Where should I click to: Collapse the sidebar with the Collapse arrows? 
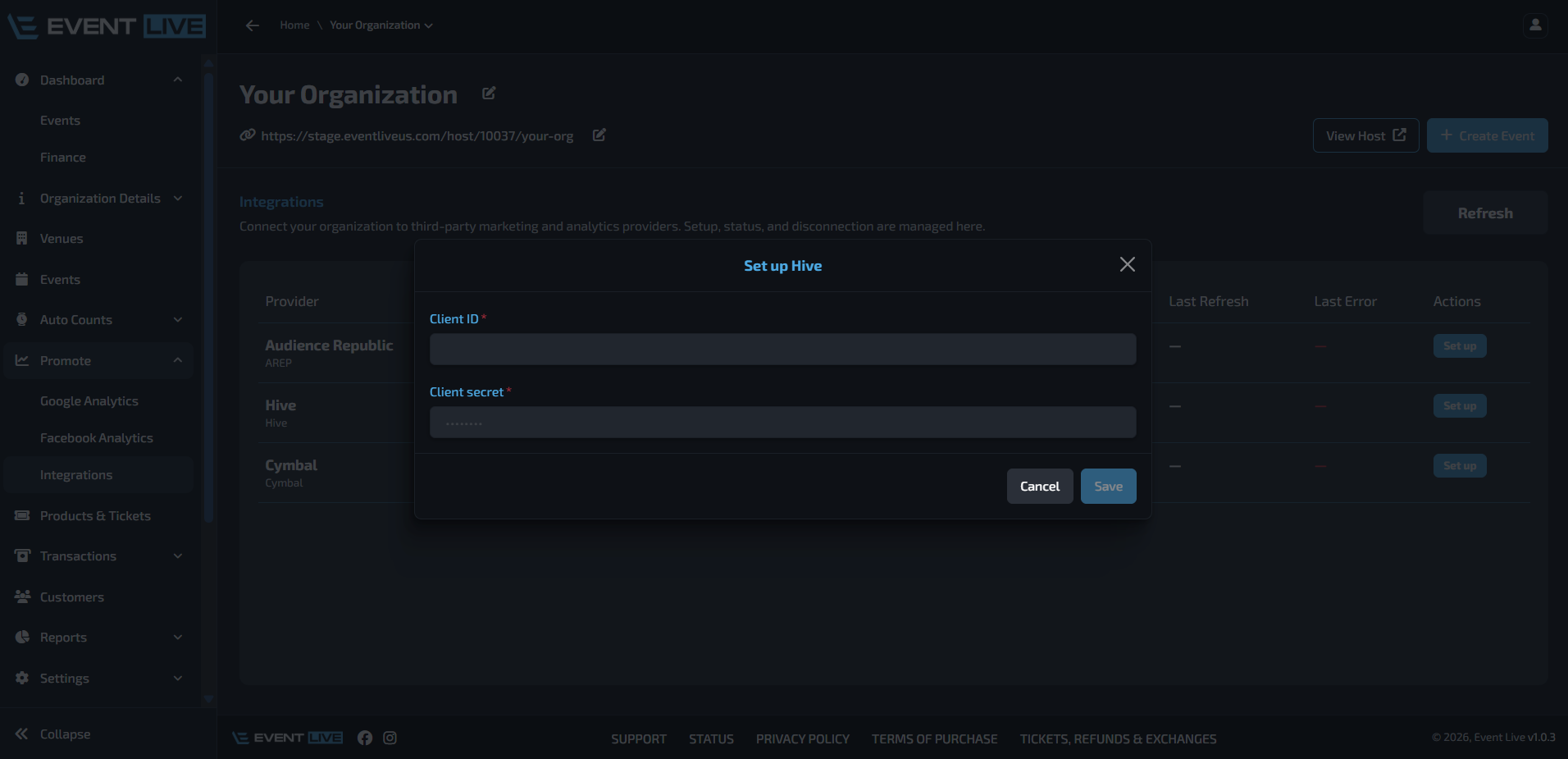21,734
